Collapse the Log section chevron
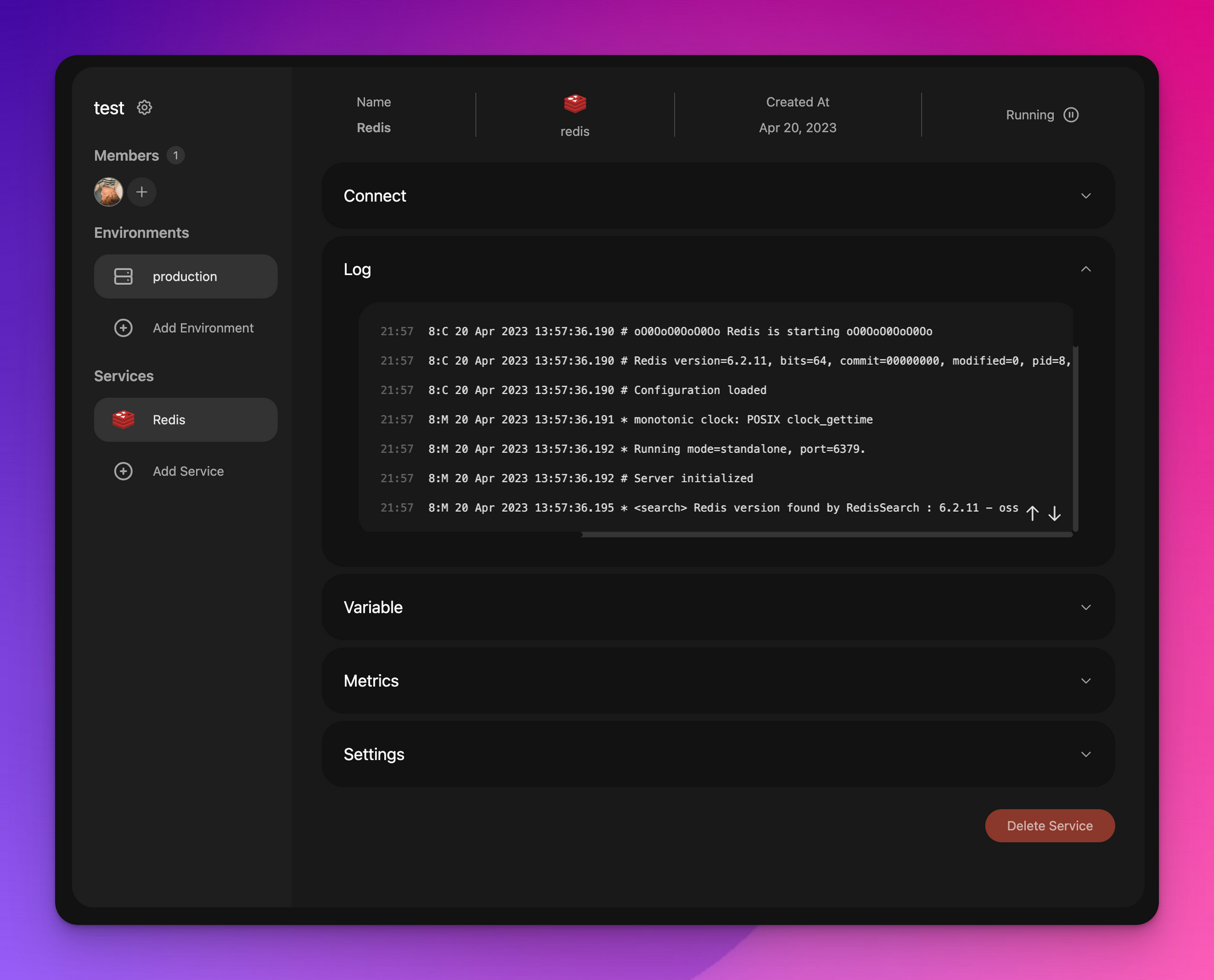Viewport: 1214px width, 980px height. [1086, 269]
